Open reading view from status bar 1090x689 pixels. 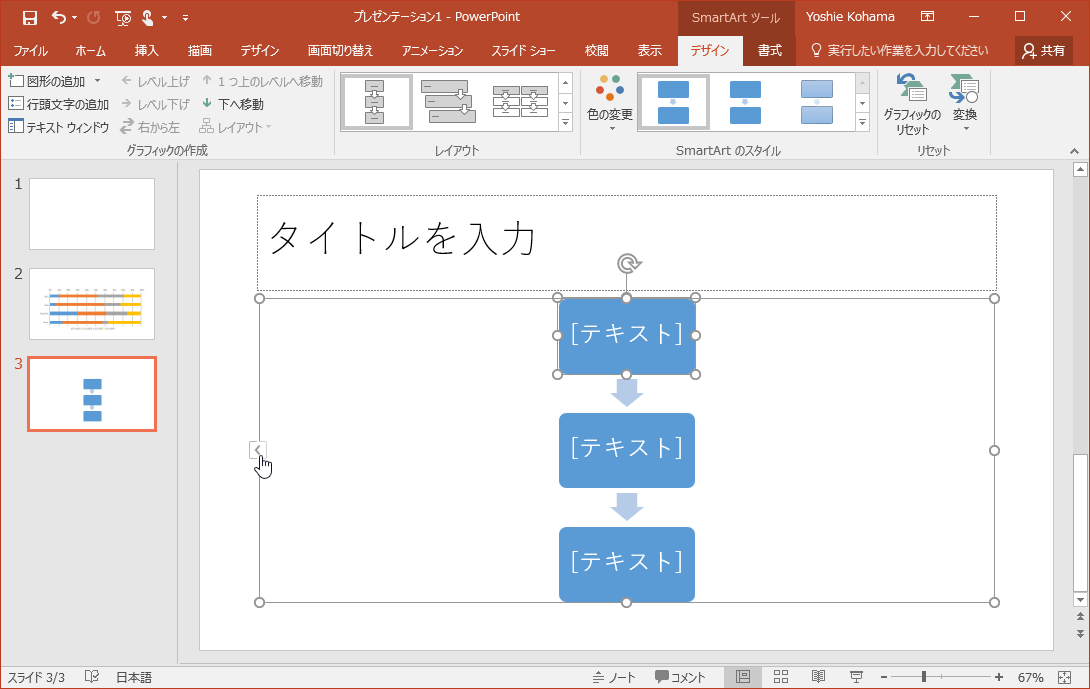coord(818,677)
